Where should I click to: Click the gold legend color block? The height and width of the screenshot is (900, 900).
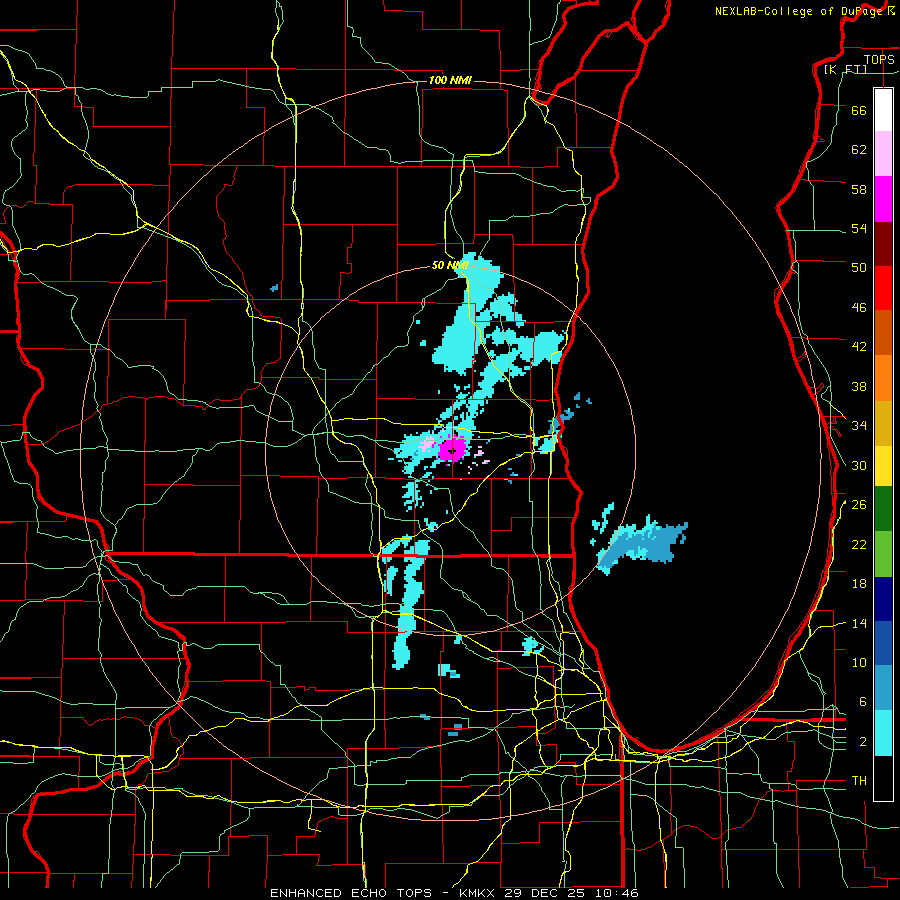pyautogui.click(x=883, y=422)
